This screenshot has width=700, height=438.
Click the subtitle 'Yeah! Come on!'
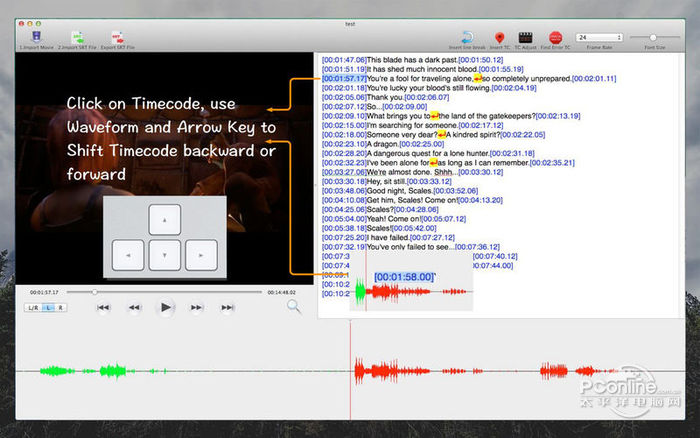click(394, 219)
